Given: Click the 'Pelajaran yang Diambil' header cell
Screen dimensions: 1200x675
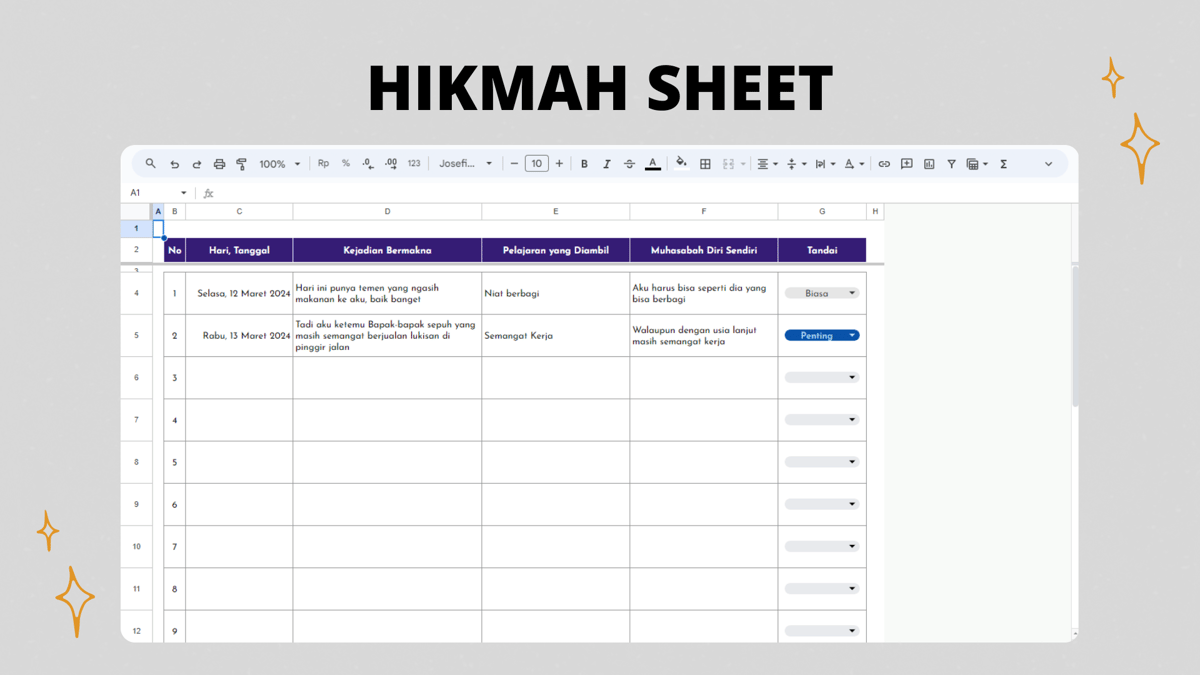Looking at the screenshot, I should click(556, 250).
